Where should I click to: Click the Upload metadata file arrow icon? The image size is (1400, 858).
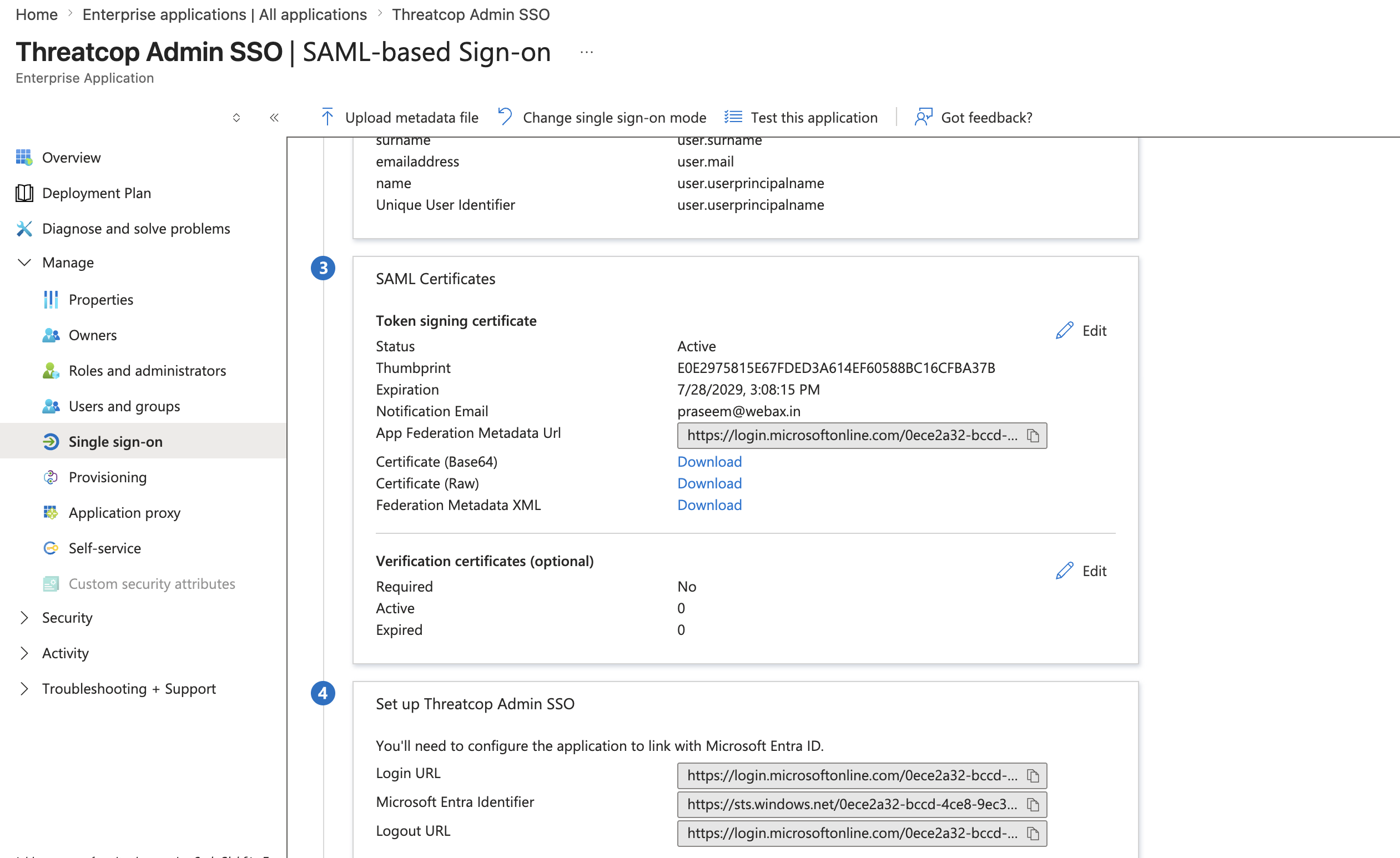(x=328, y=117)
